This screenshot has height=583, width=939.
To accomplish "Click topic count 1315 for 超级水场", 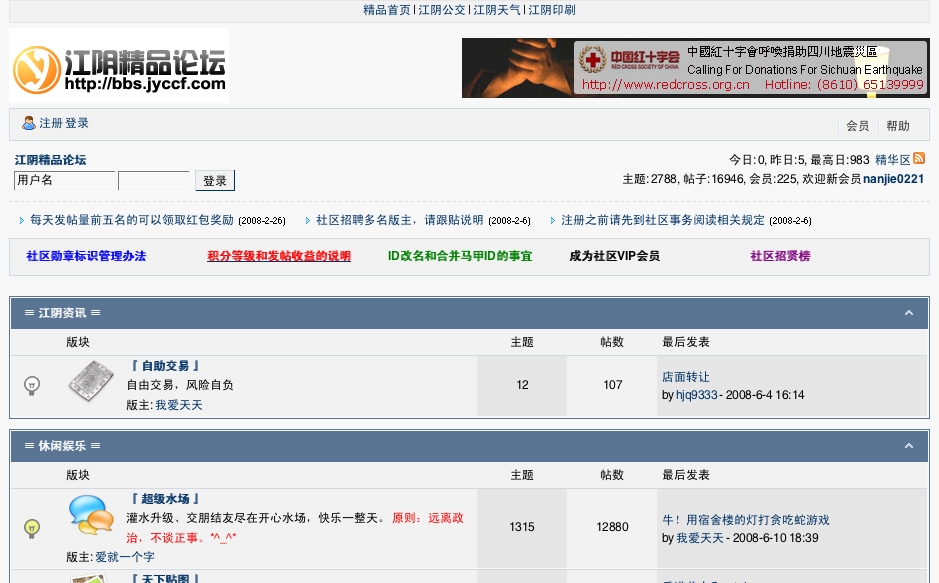I will click(x=522, y=527).
